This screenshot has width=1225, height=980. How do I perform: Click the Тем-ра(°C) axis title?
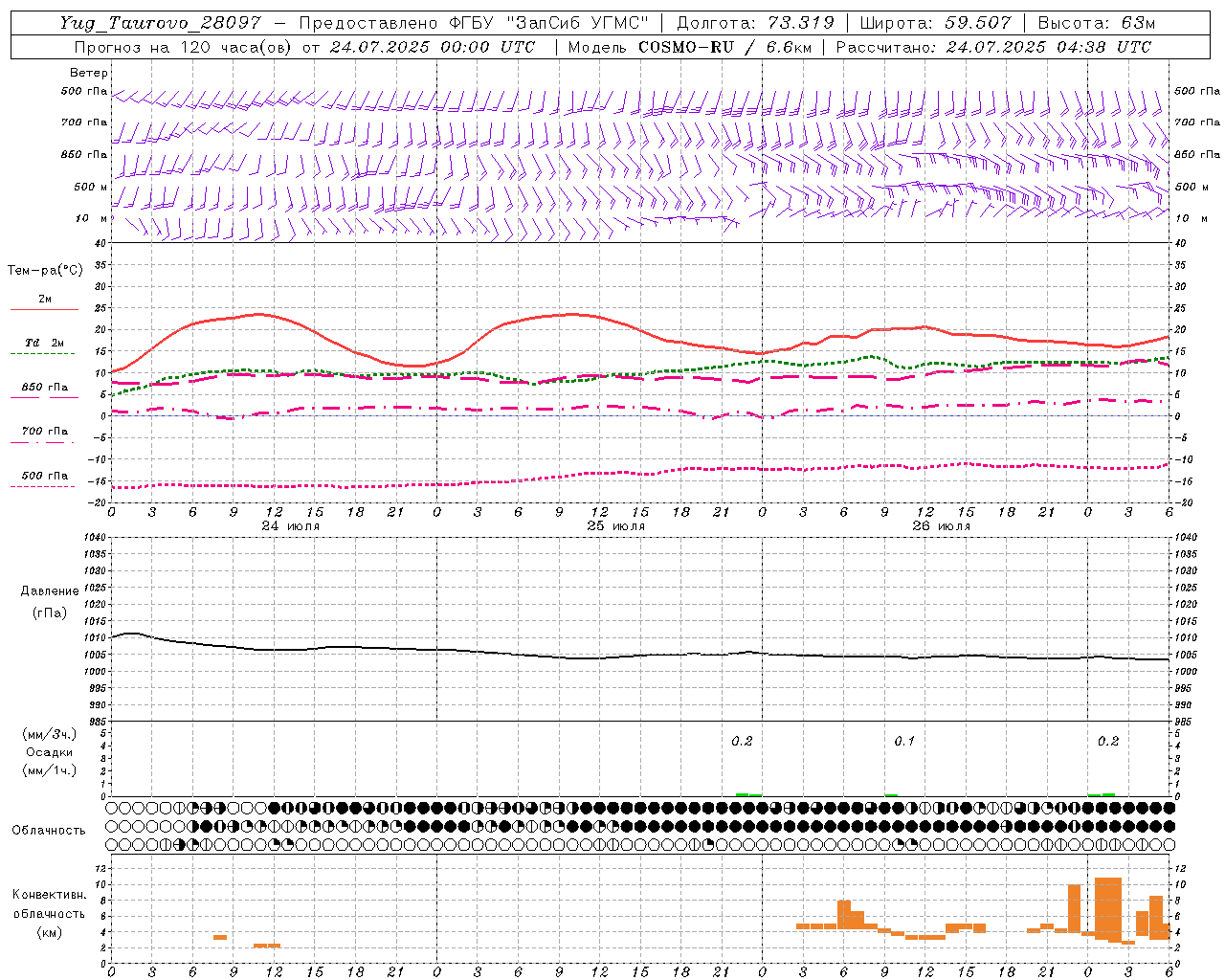point(45,271)
